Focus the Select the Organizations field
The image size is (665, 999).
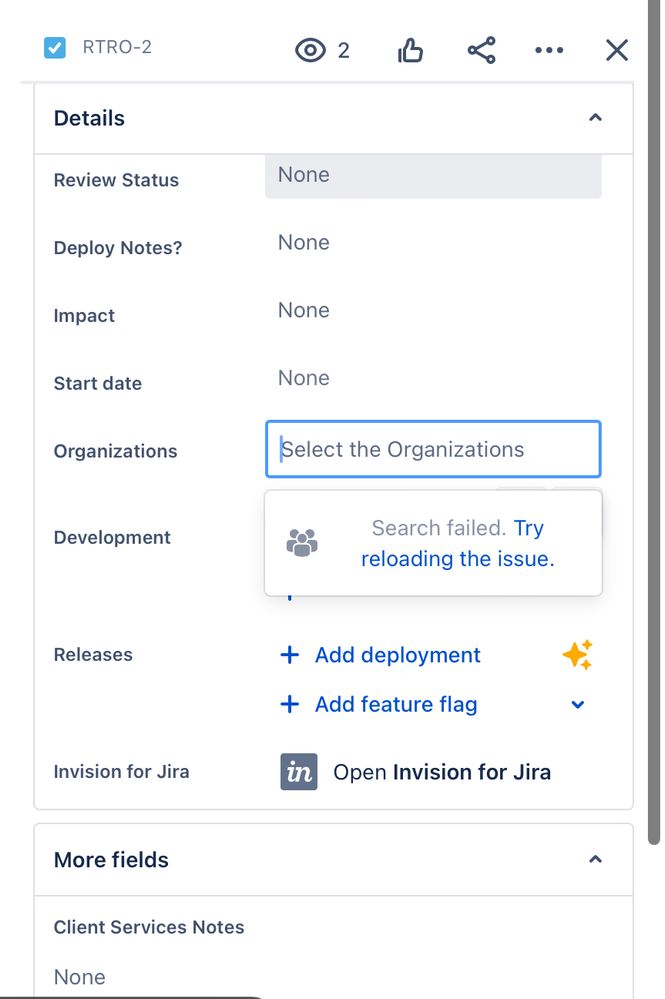pos(433,449)
